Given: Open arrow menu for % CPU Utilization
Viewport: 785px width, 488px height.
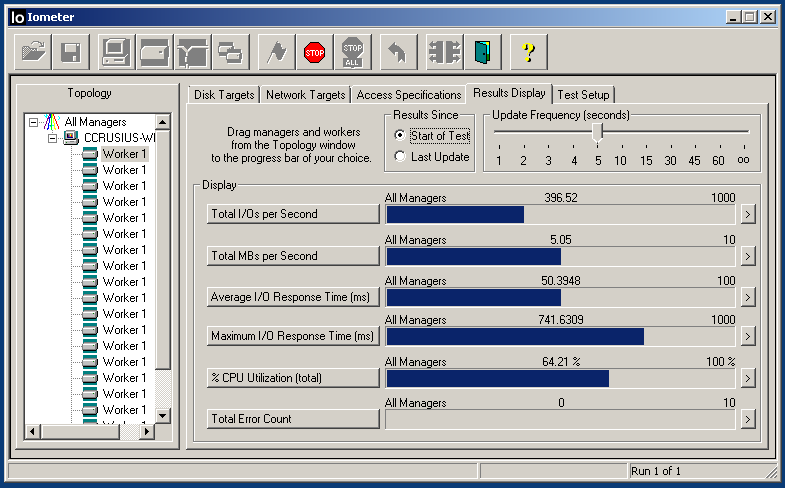Looking at the screenshot, I should coord(747,378).
